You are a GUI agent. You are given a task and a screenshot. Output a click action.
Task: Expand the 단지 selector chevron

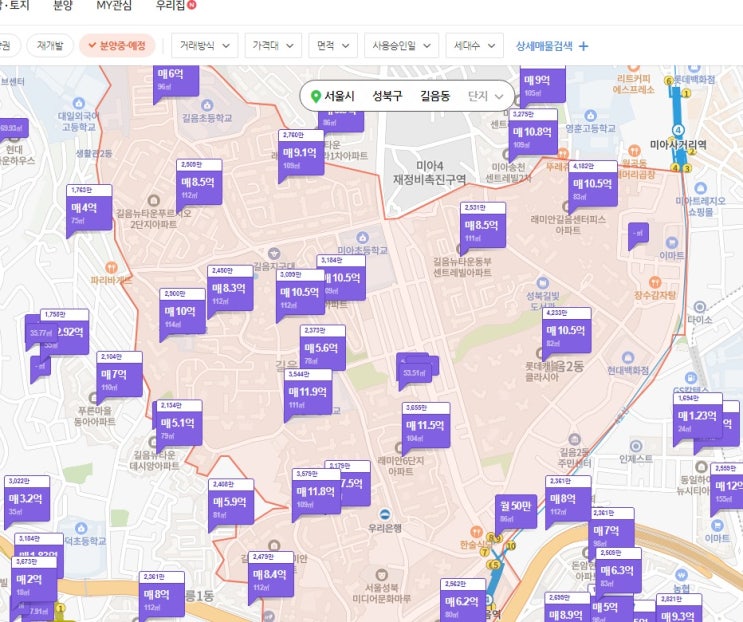point(498,97)
